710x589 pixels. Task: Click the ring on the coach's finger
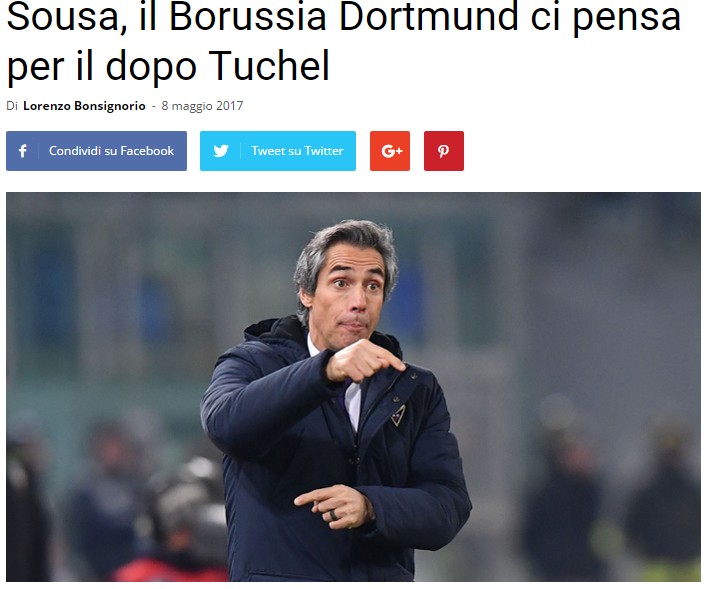click(x=333, y=516)
